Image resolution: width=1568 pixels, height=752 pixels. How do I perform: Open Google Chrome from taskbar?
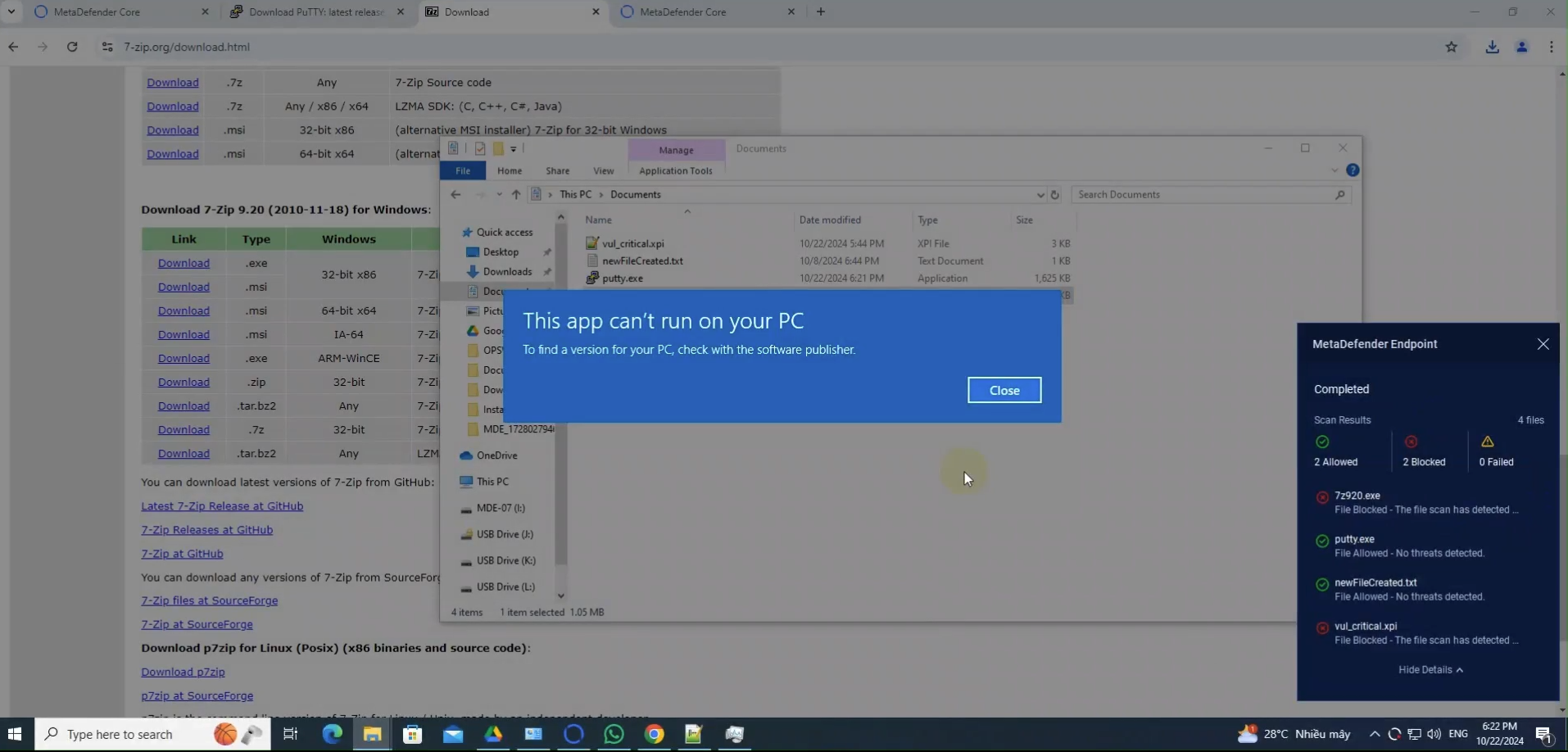tap(654, 734)
